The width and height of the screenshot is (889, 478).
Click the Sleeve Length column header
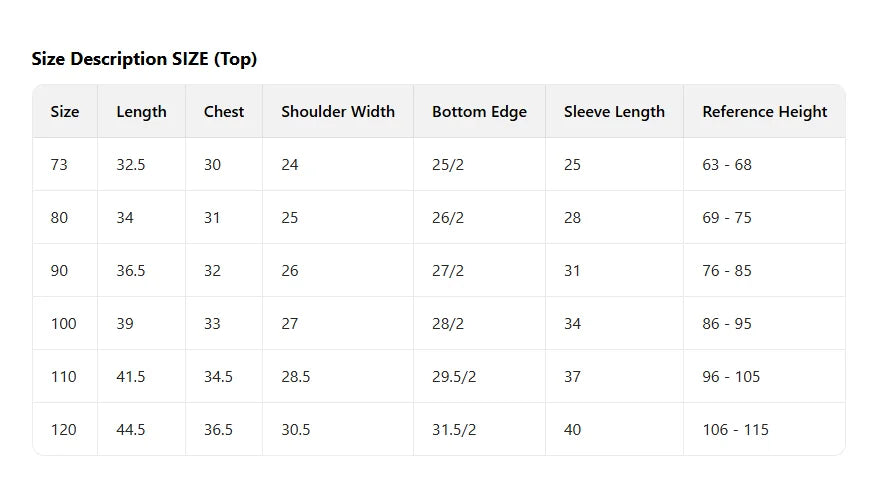tap(614, 112)
